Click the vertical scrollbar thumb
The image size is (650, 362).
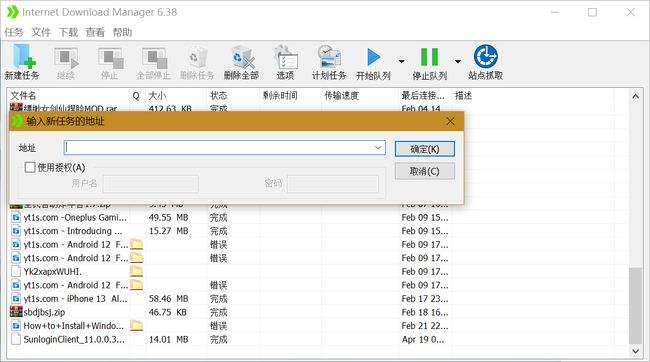click(x=635, y=305)
